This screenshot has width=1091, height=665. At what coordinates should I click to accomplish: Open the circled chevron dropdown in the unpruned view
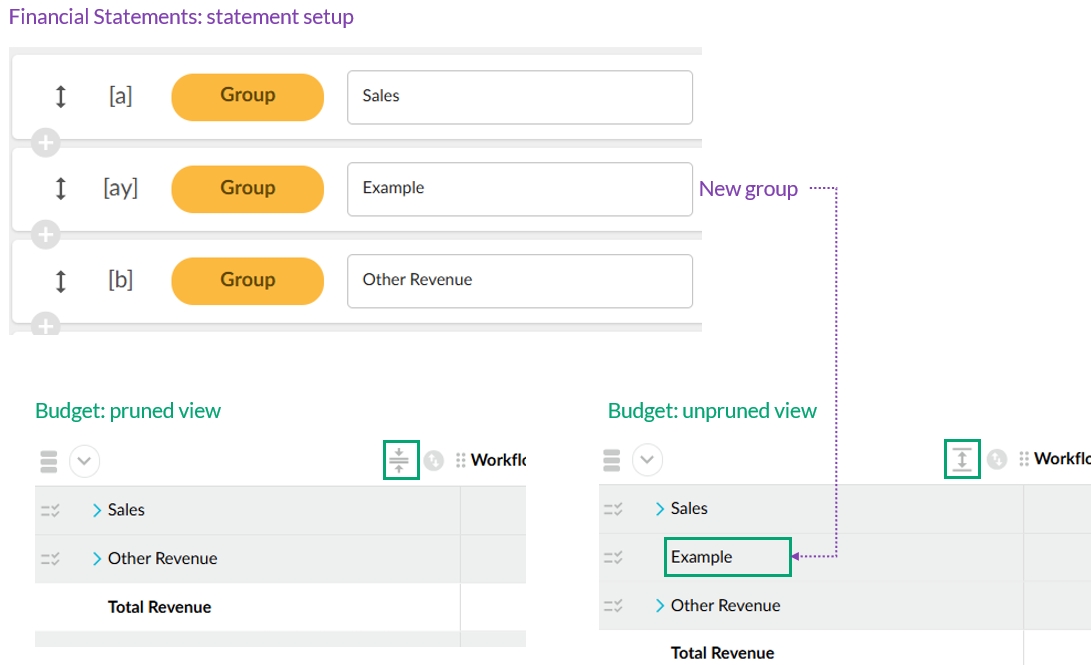pyautogui.click(x=647, y=460)
